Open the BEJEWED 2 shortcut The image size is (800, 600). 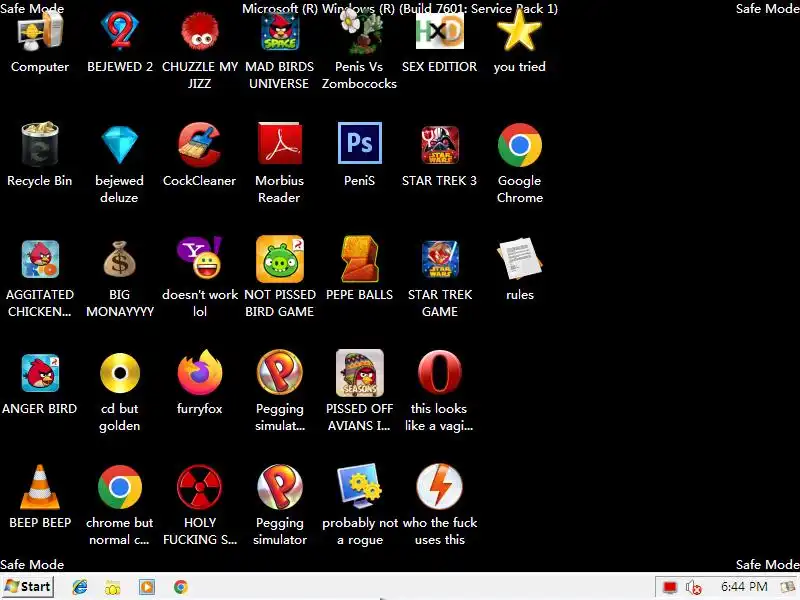coord(120,32)
